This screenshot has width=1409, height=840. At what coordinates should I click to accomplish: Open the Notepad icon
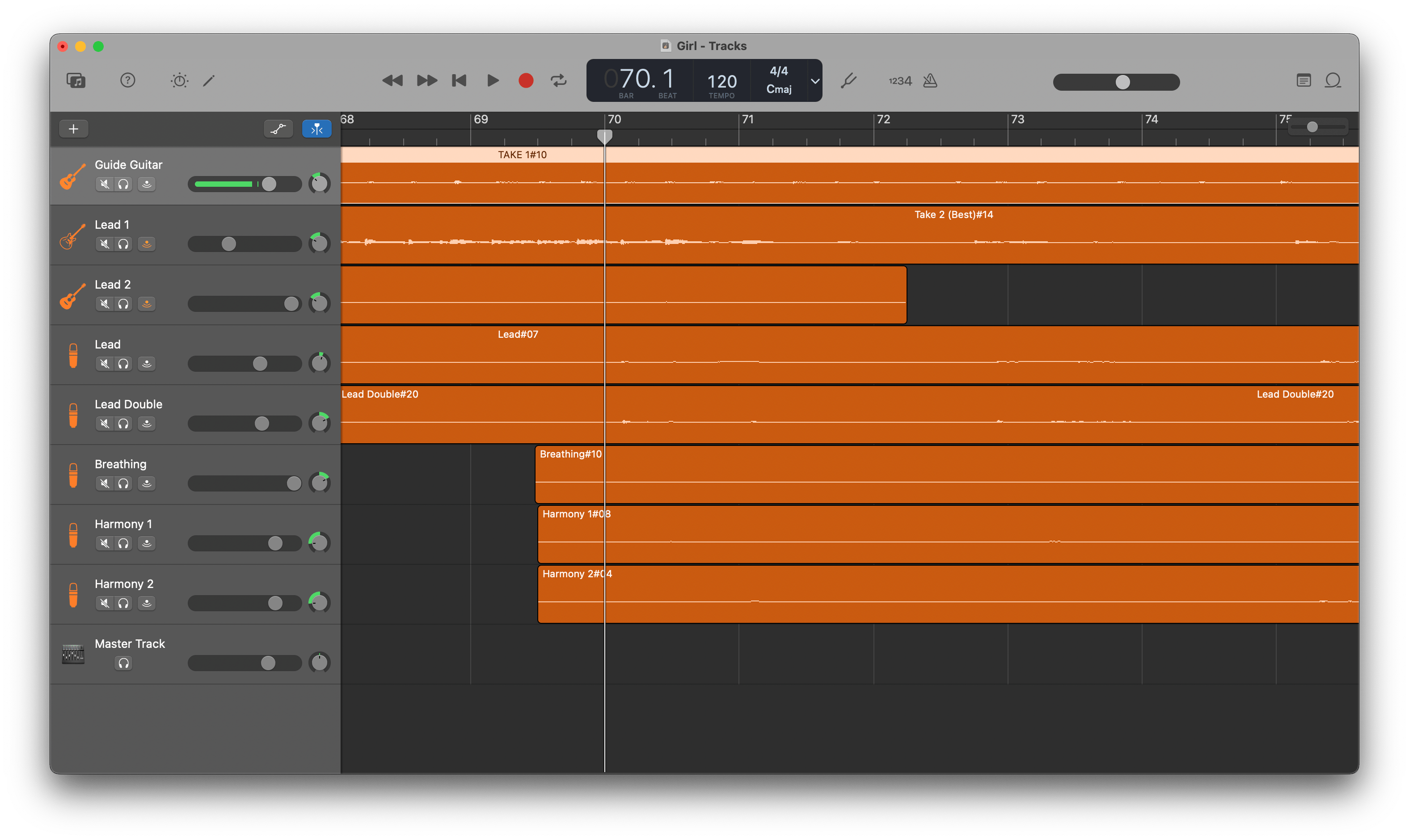(x=1303, y=80)
